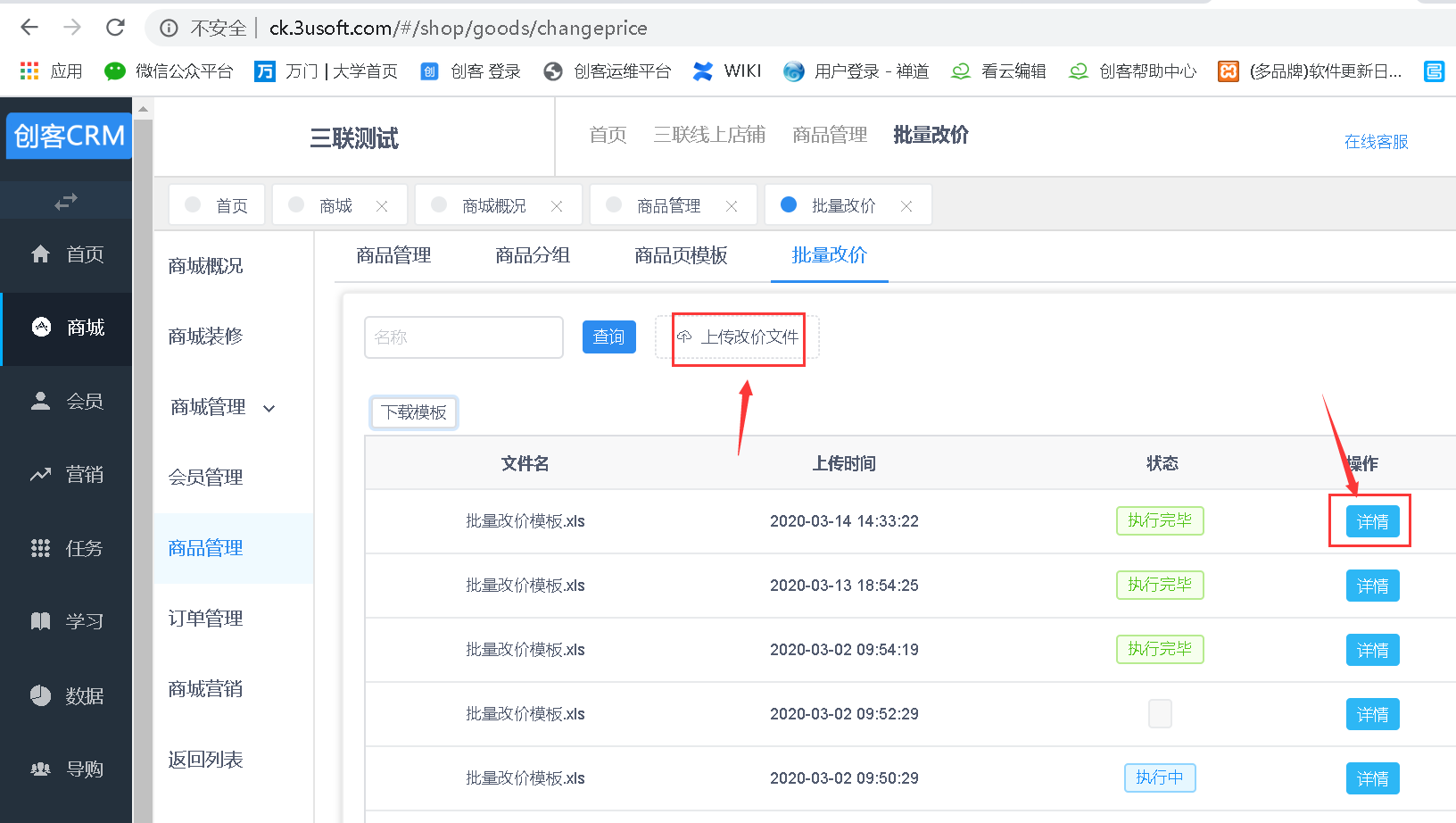The width and height of the screenshot is (1456, 823).
Task: Close the 批量改价 page tab
Action: pyautogui.click(x=906, y=206)
